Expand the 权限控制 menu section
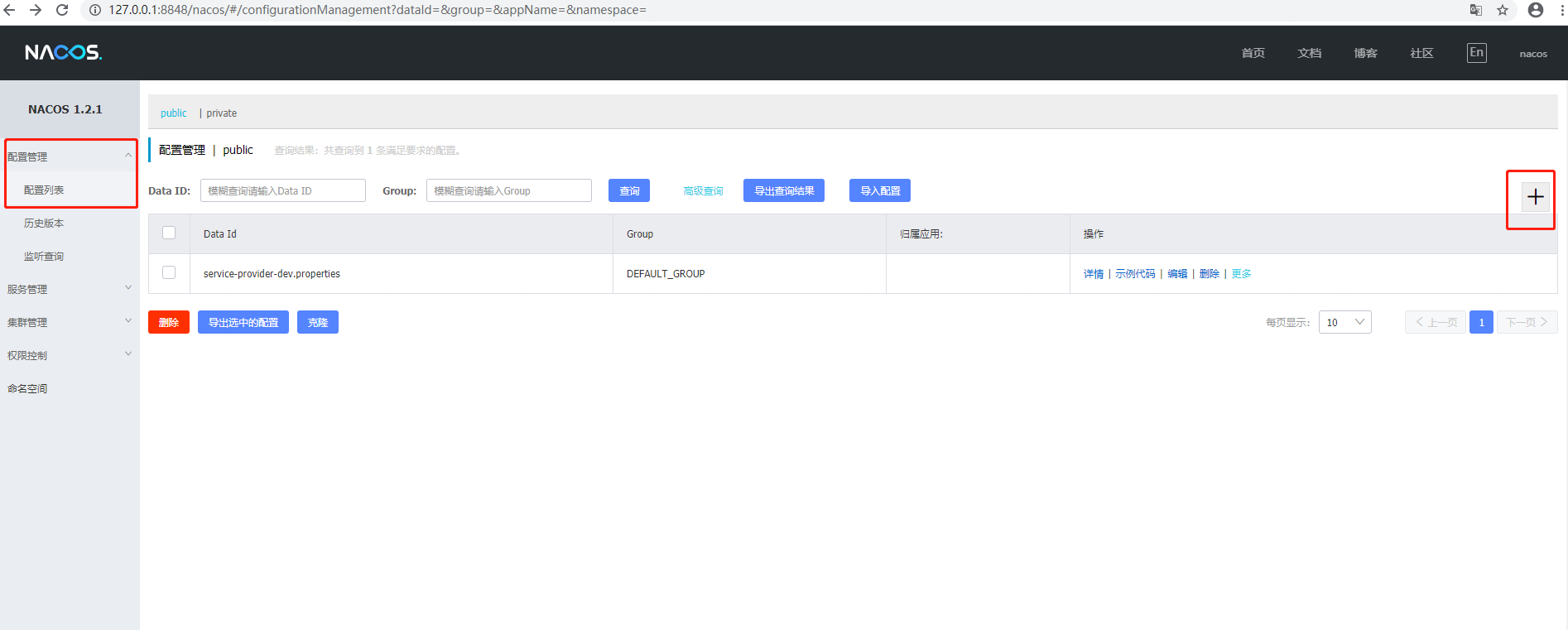Image resolution: width=1568 pixels, height=630 pixels. 70,355
